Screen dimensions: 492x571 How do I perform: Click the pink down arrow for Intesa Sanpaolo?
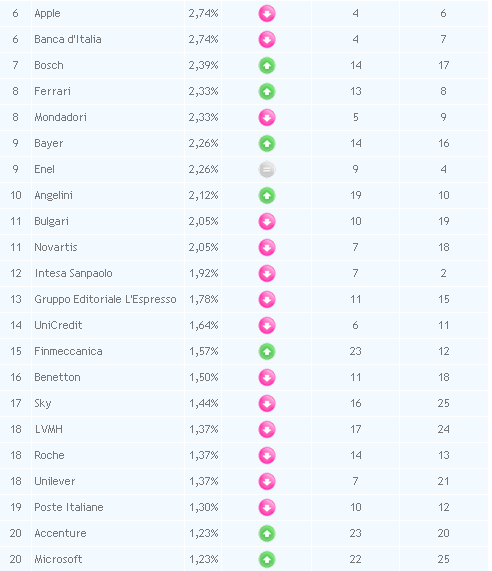tap(267, 273)
